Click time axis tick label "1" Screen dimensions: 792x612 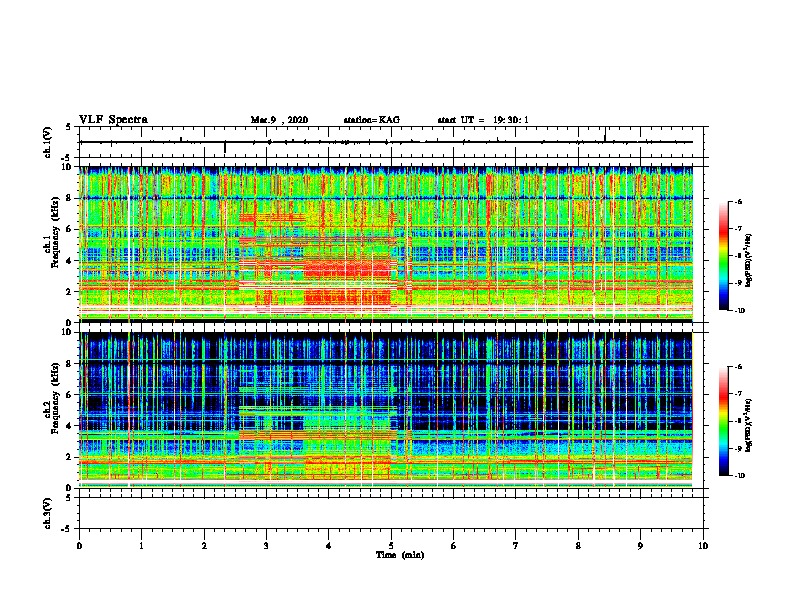[x=142, y=546]
